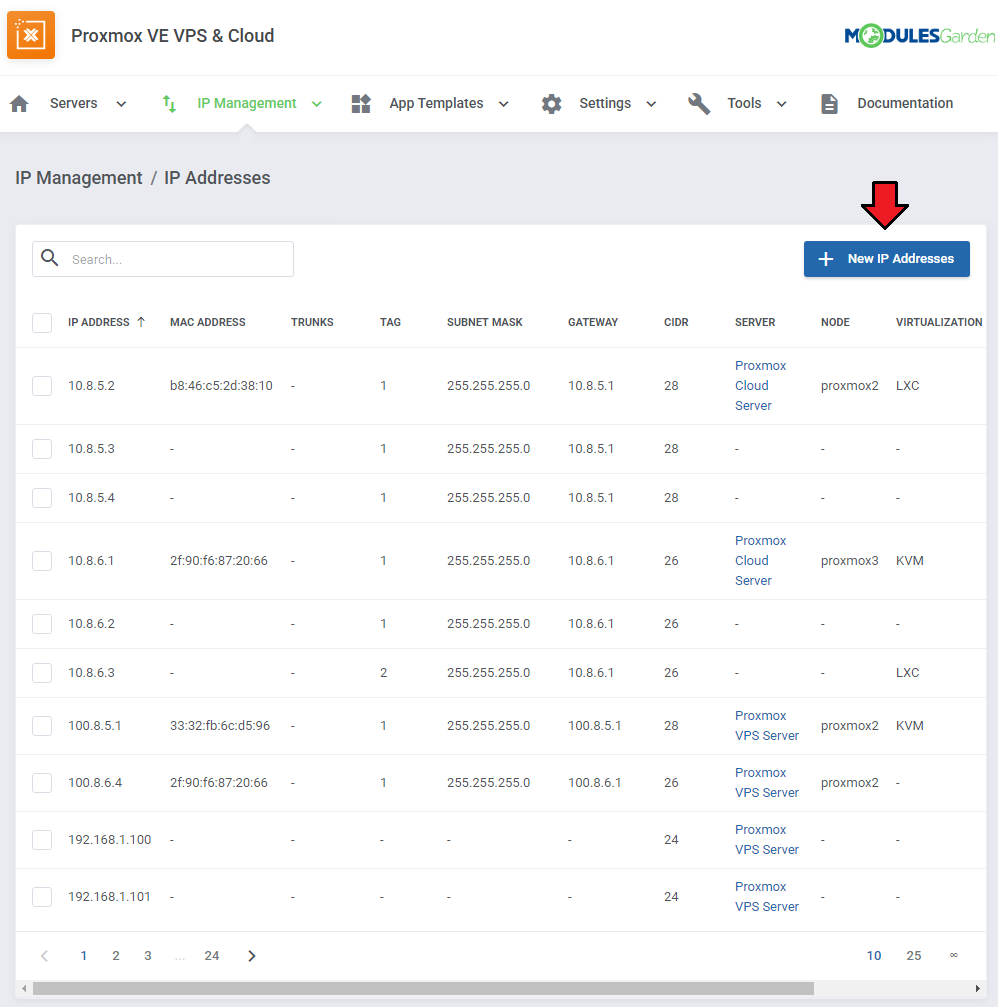Click the Documentation page icon
Image resolution: width=998 pixels, height=1007 pixels.
pos(829,104)
